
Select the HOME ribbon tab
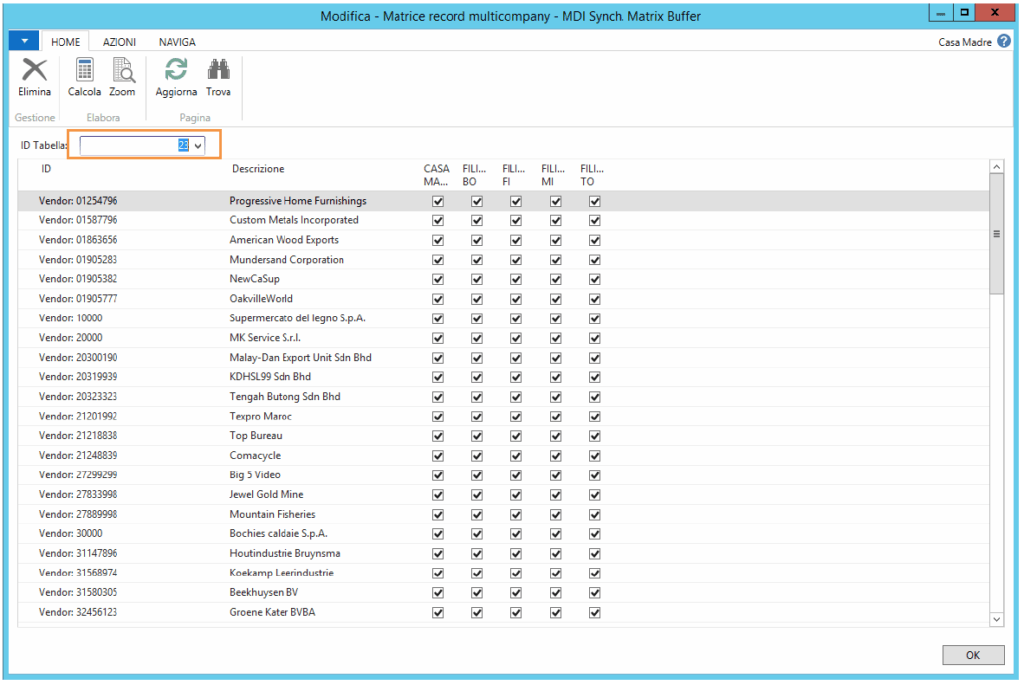click(65, 42)
